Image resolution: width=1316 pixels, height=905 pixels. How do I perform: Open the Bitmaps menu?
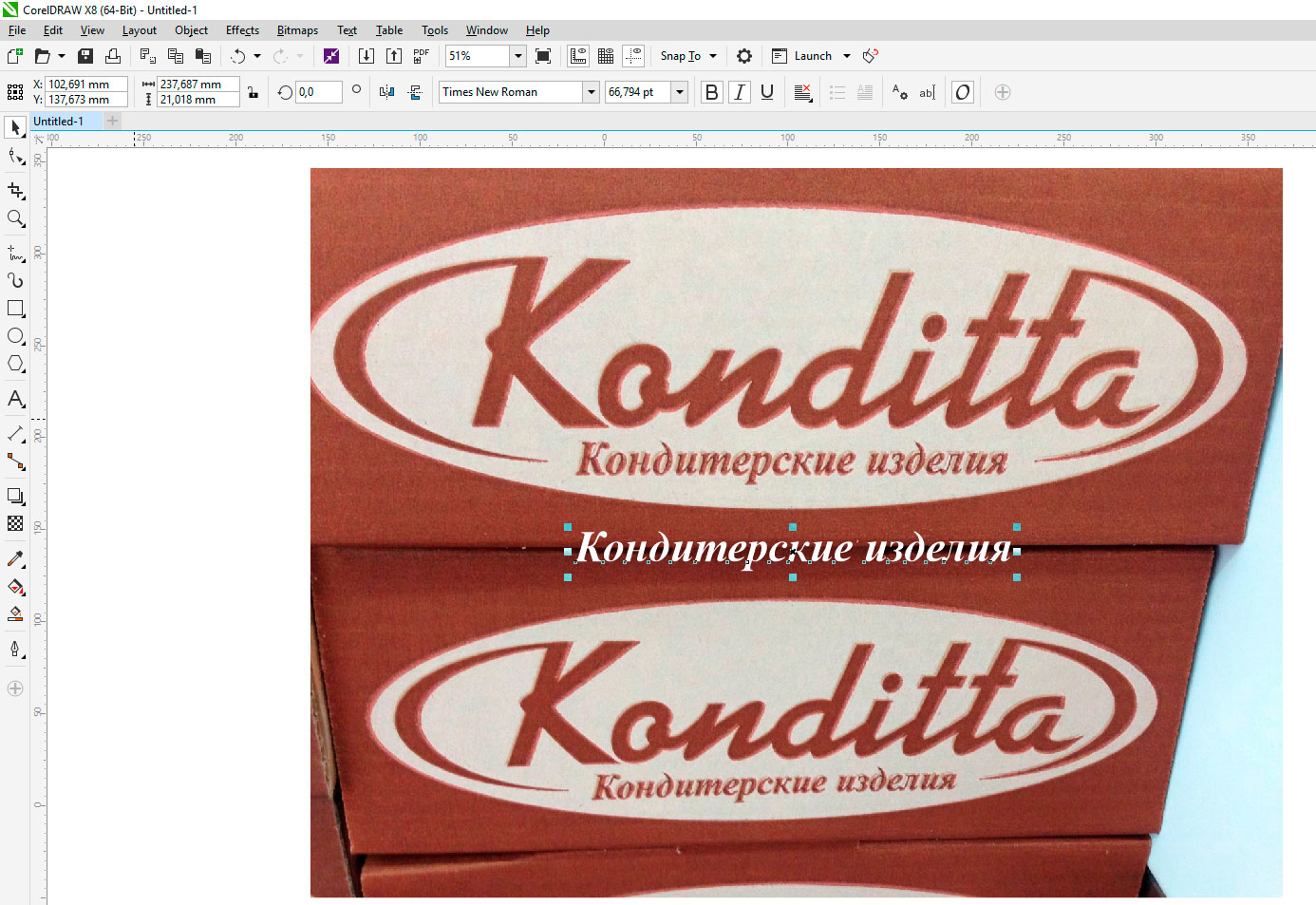pos(297,30)
